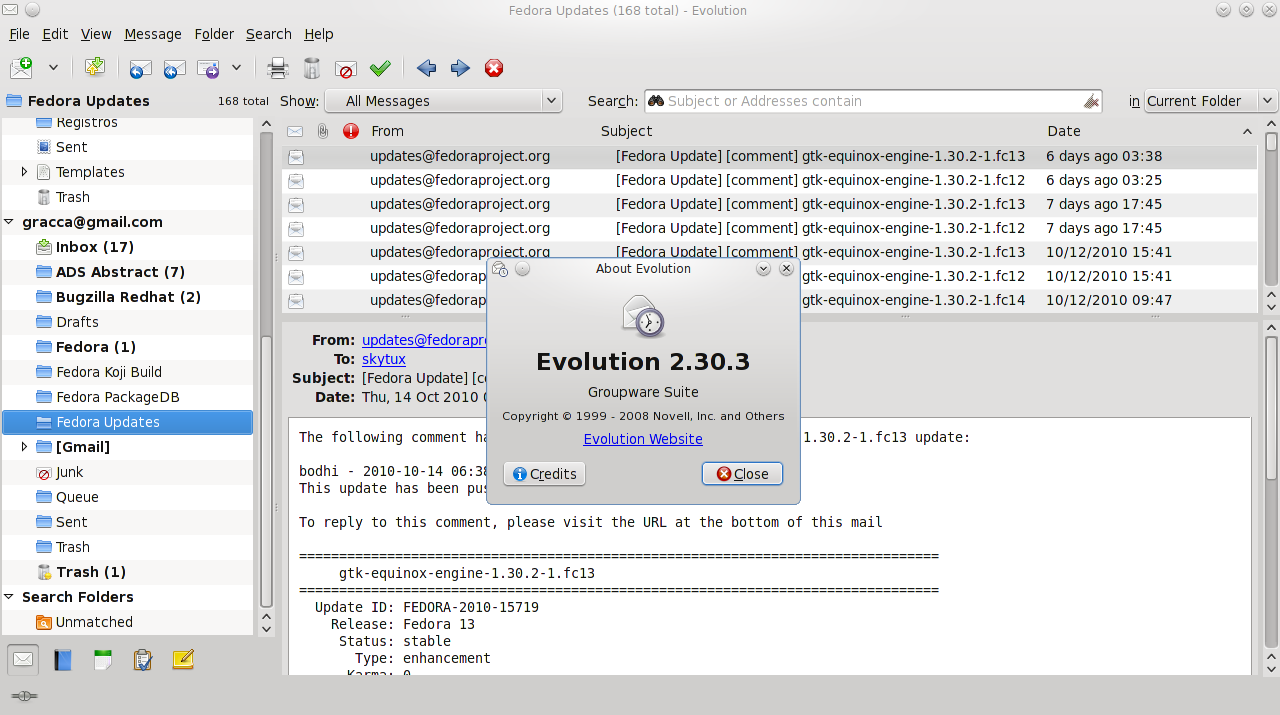
Task: Click the Send / Receive toolbar icon
Action: [95, 68]
